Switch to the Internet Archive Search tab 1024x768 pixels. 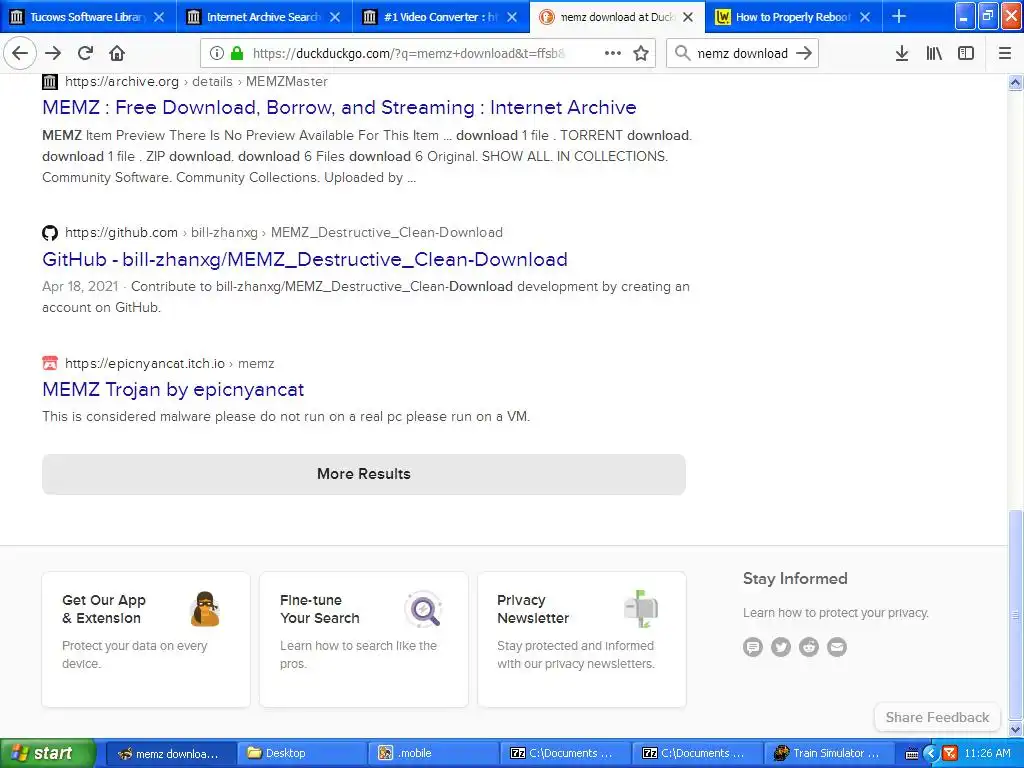coord(264,17)
